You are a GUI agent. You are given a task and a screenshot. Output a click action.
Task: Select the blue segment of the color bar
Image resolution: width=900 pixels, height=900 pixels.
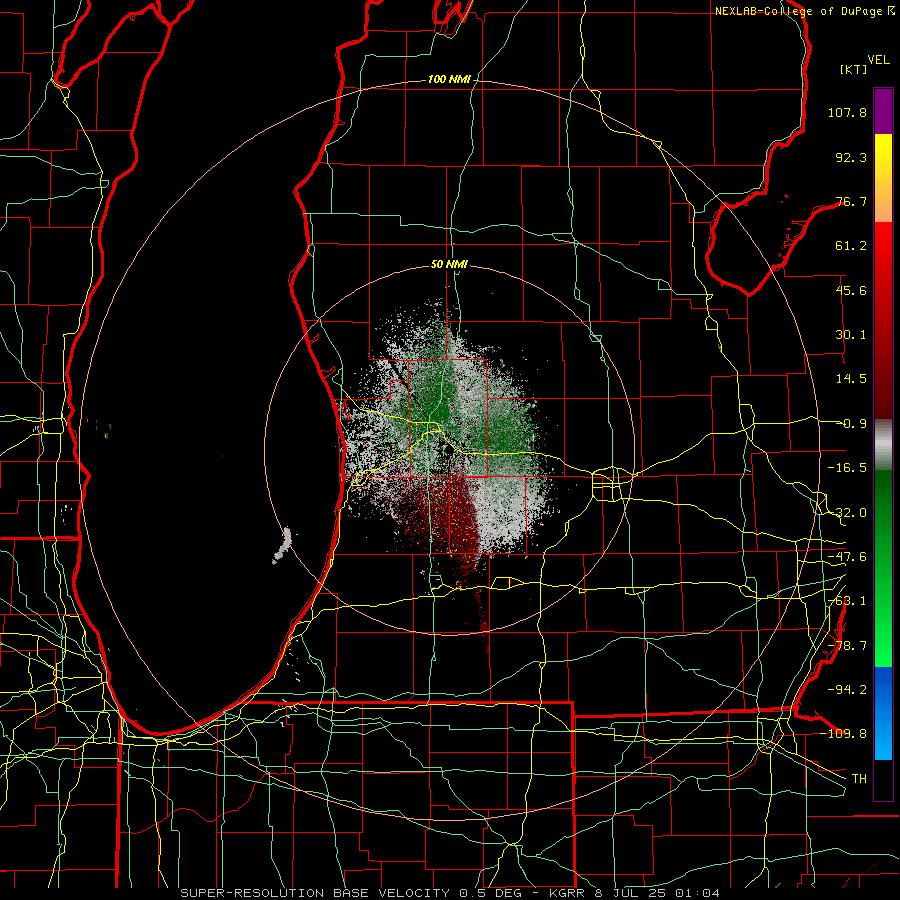883,713
